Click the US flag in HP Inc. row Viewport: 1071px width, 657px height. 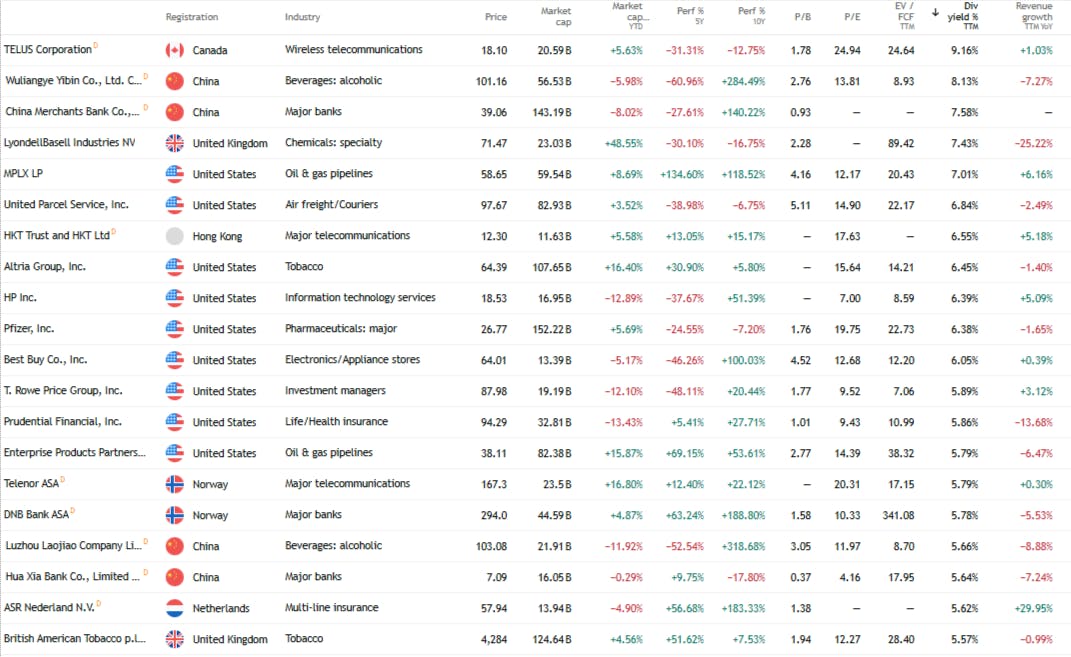click(175, 298)
